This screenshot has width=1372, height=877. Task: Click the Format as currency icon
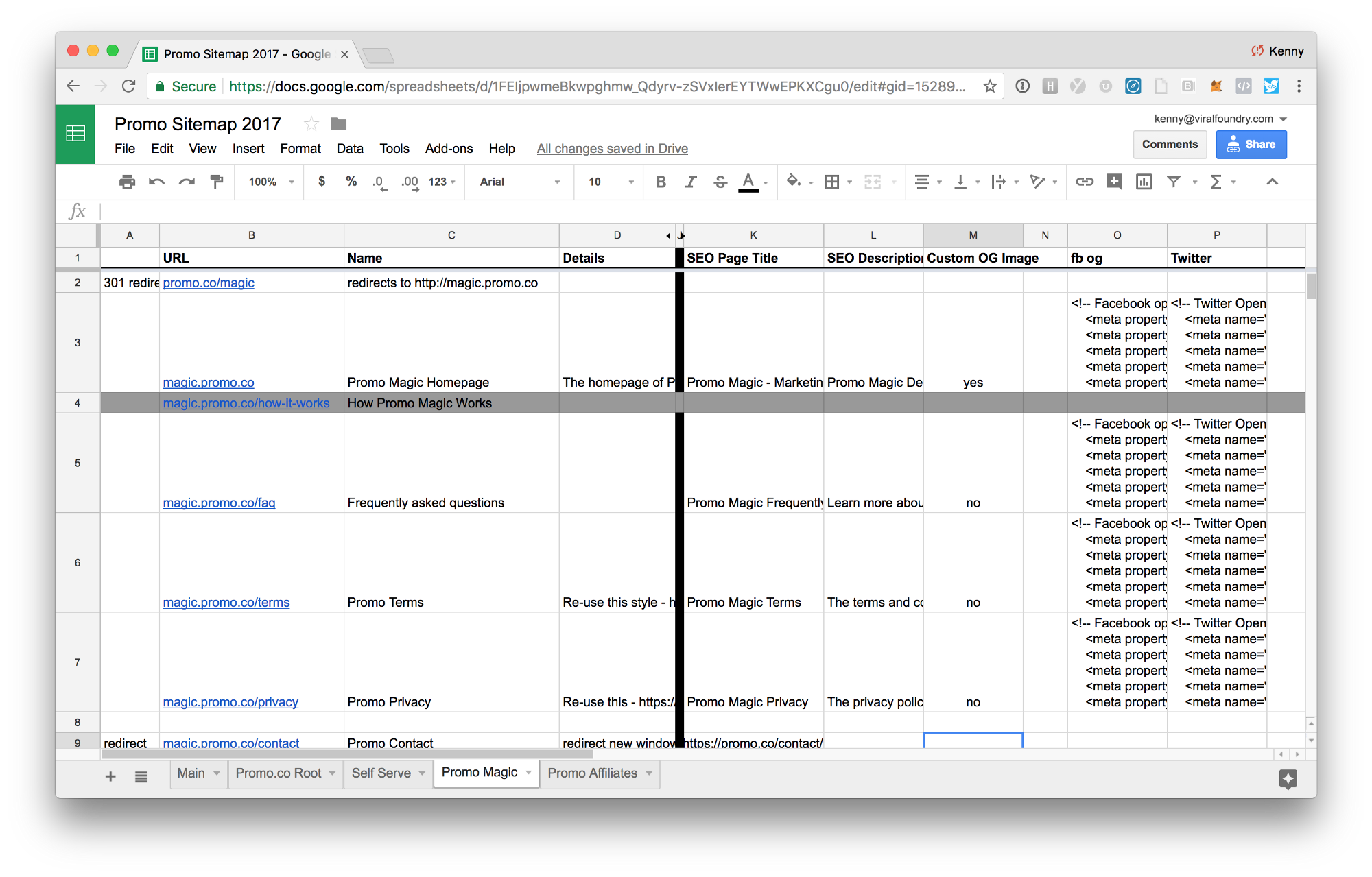click(322, 182)
